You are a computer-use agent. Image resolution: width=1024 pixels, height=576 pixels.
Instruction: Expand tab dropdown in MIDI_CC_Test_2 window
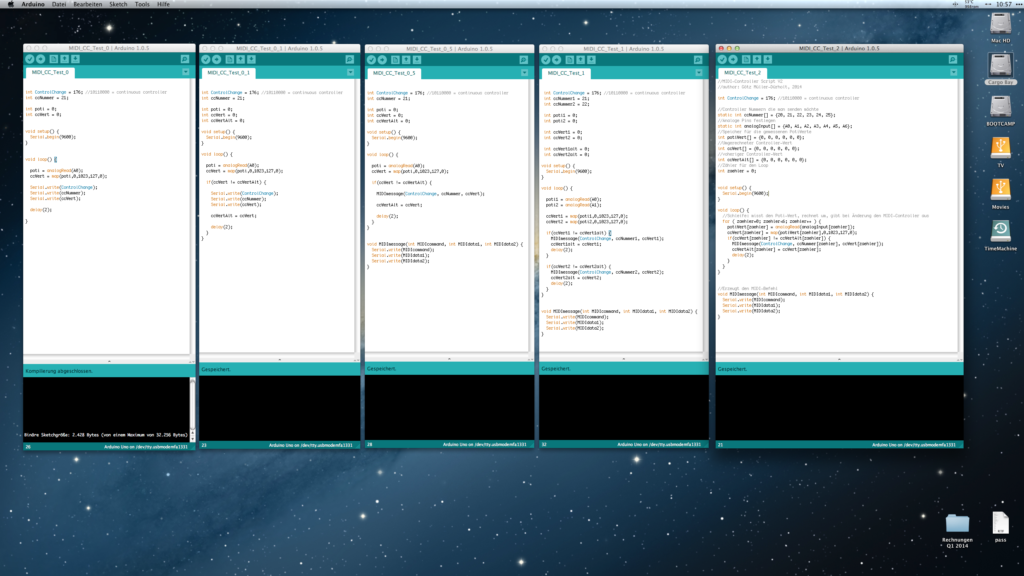[955, 72]
